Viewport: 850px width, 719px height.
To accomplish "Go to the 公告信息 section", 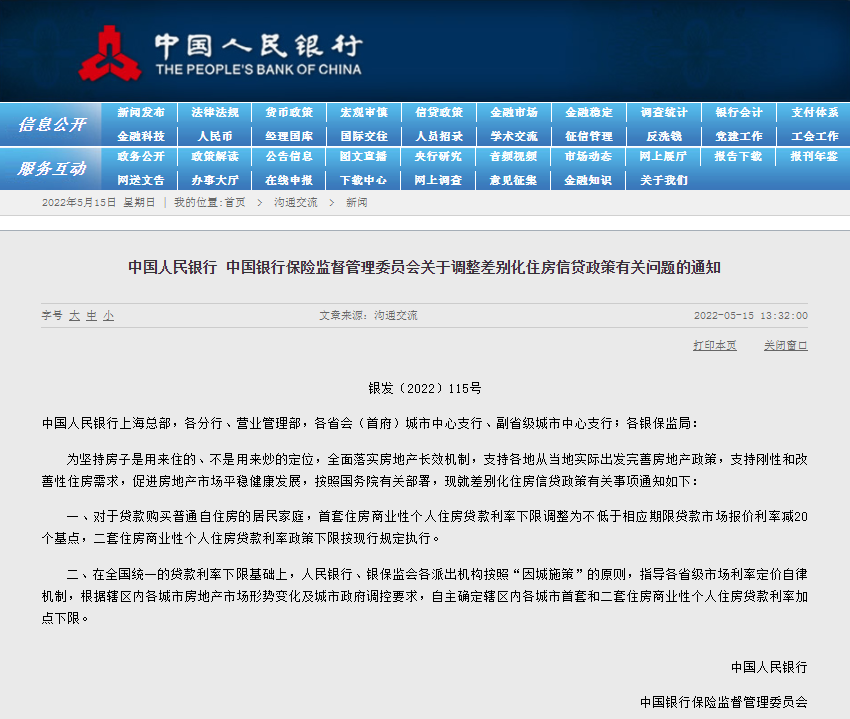I will (x=289, y=157).
